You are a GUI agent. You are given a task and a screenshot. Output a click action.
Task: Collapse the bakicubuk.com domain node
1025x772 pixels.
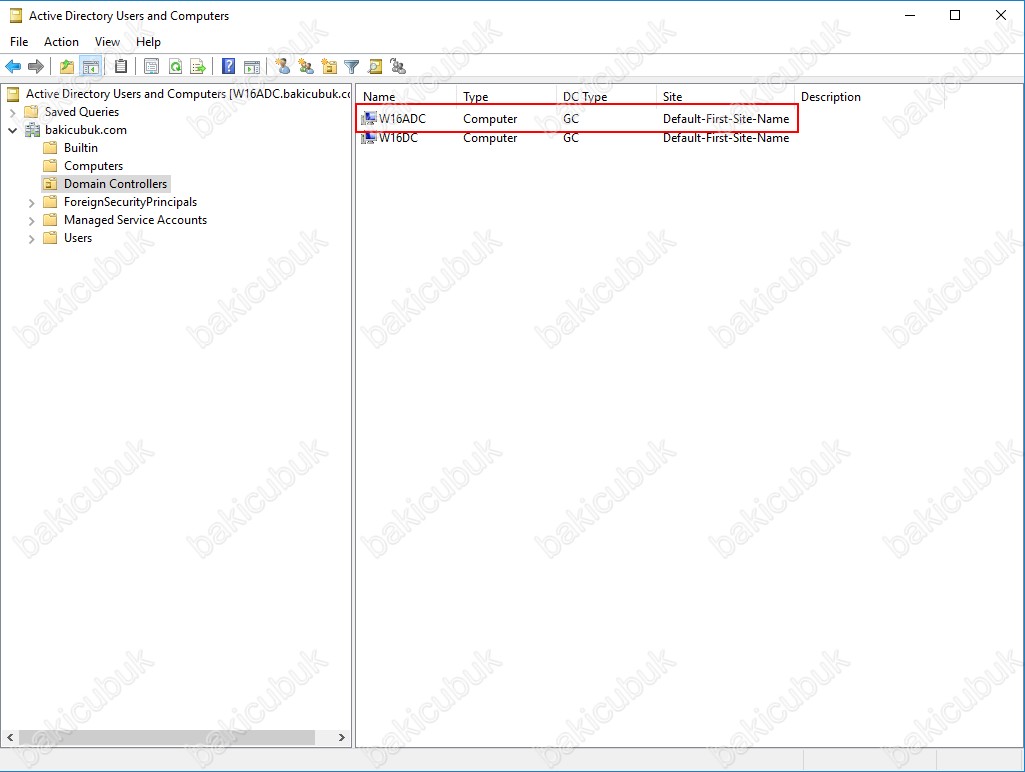click(x=12, y=130)
